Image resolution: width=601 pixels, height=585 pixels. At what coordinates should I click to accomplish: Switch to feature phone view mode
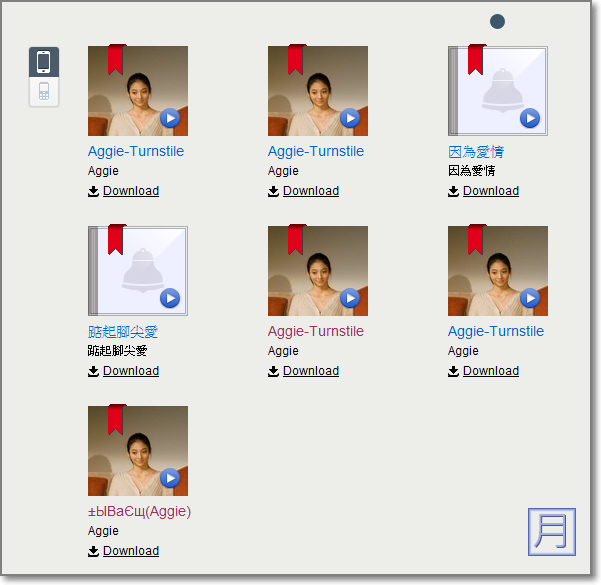pos(44,92)
